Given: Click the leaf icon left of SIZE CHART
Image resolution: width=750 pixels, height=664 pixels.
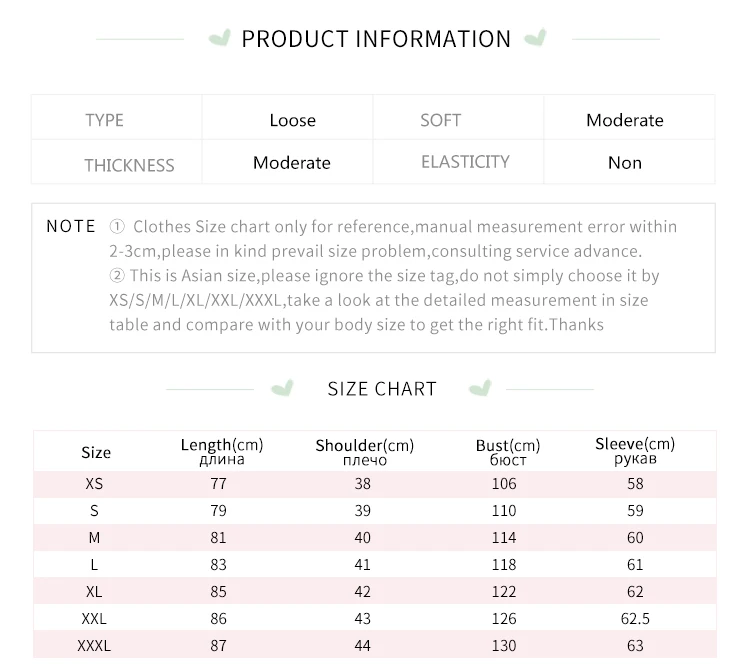Looking at the screenshot, I should coord(283,388).
